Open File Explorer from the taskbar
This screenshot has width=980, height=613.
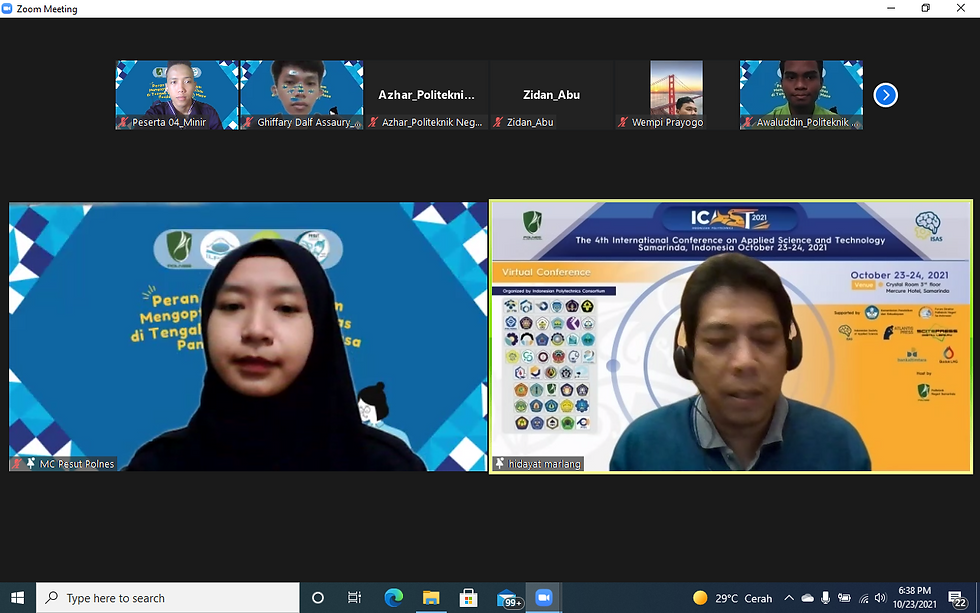[431, 598]
